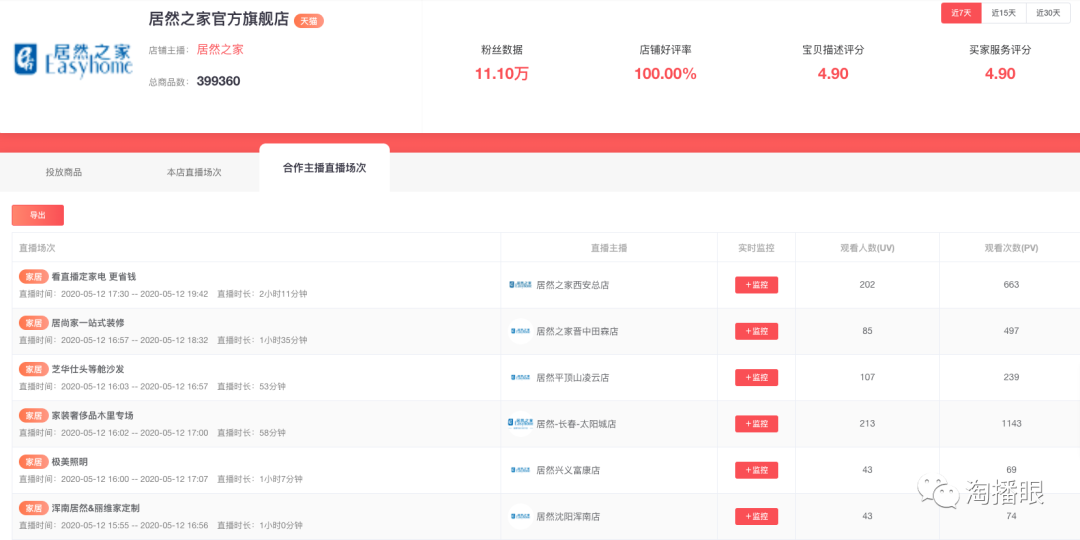Click the 店铺好评率 value 100.00%

coord(665,74)
